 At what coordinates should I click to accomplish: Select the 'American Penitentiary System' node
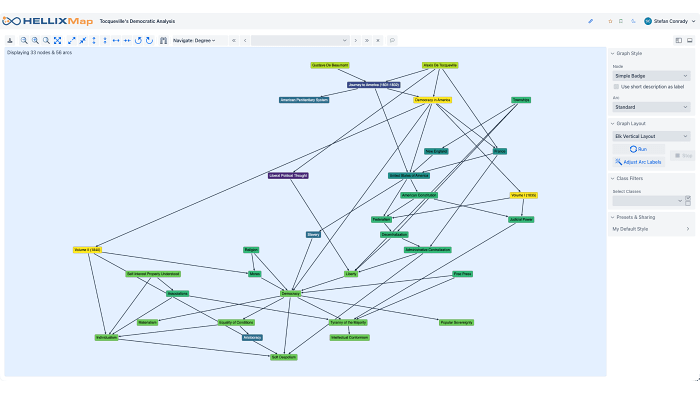pos(304,100)
